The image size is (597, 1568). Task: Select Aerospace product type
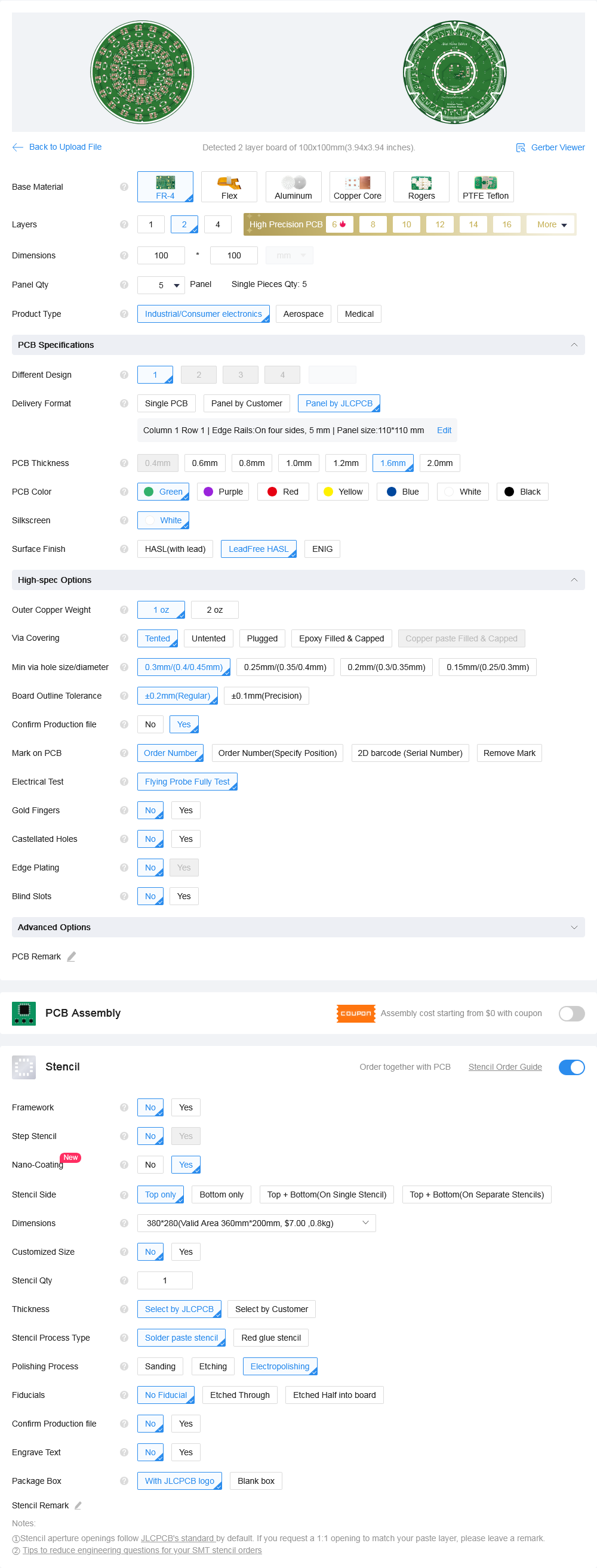[303, 314]
